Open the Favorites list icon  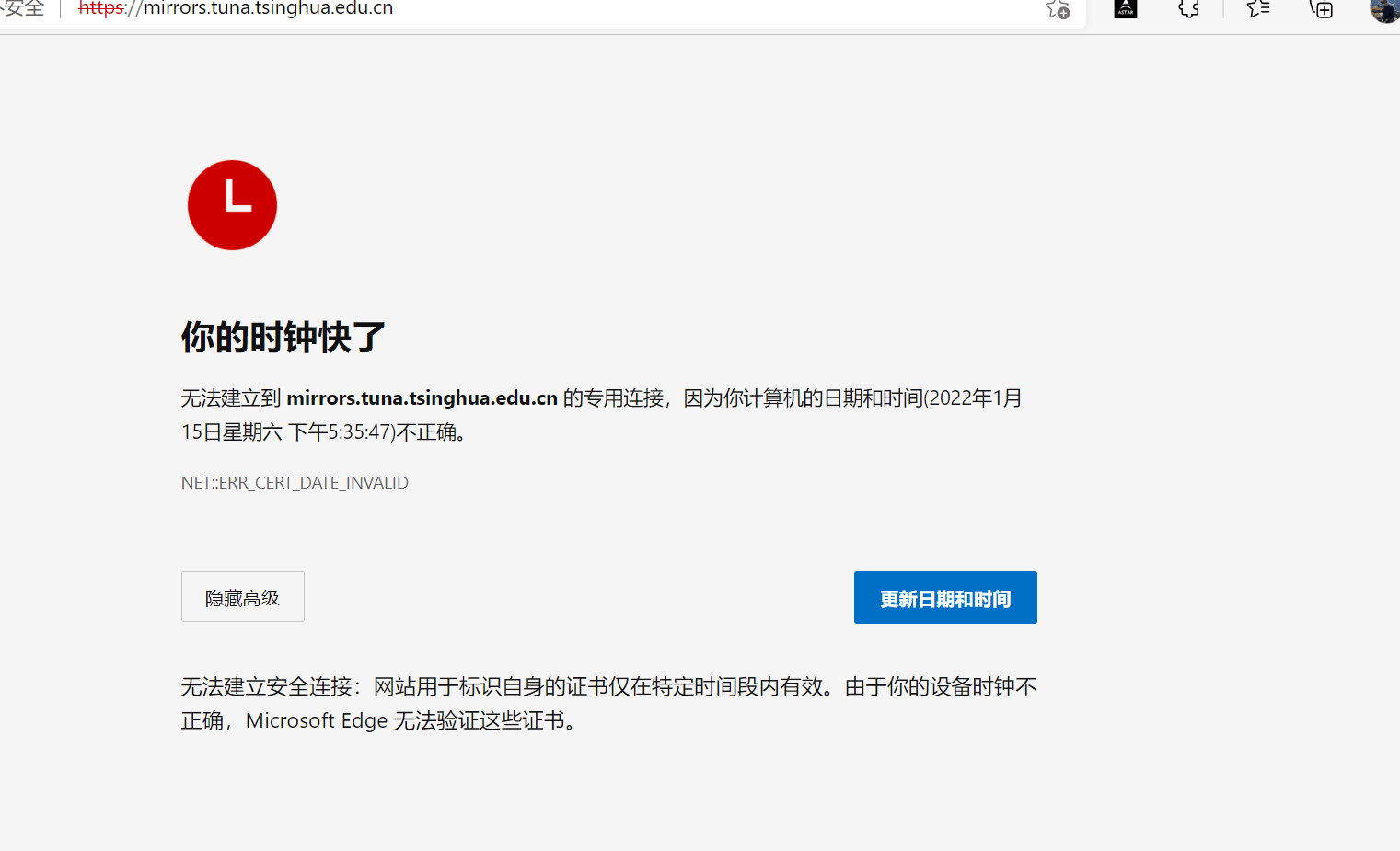point(1258,8)
